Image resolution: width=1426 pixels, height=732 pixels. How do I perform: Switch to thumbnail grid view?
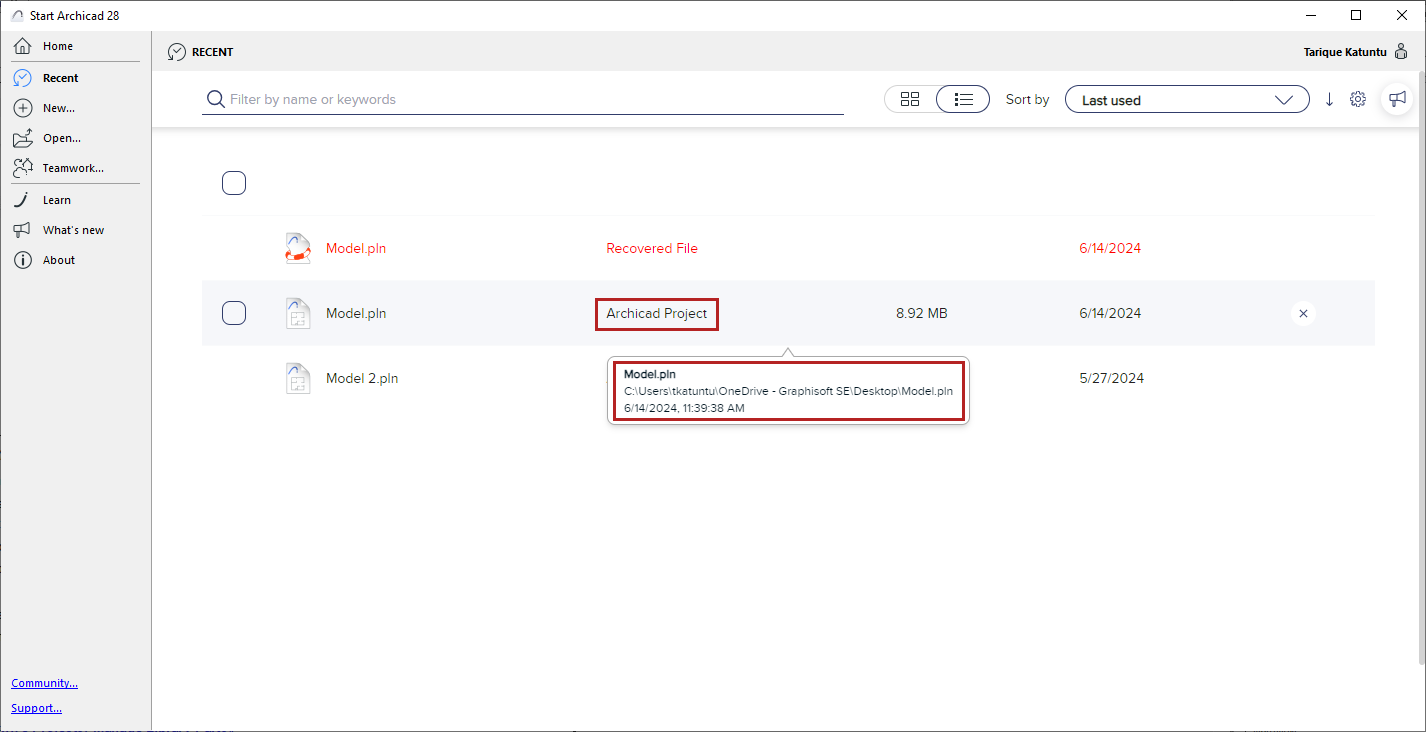910,99
